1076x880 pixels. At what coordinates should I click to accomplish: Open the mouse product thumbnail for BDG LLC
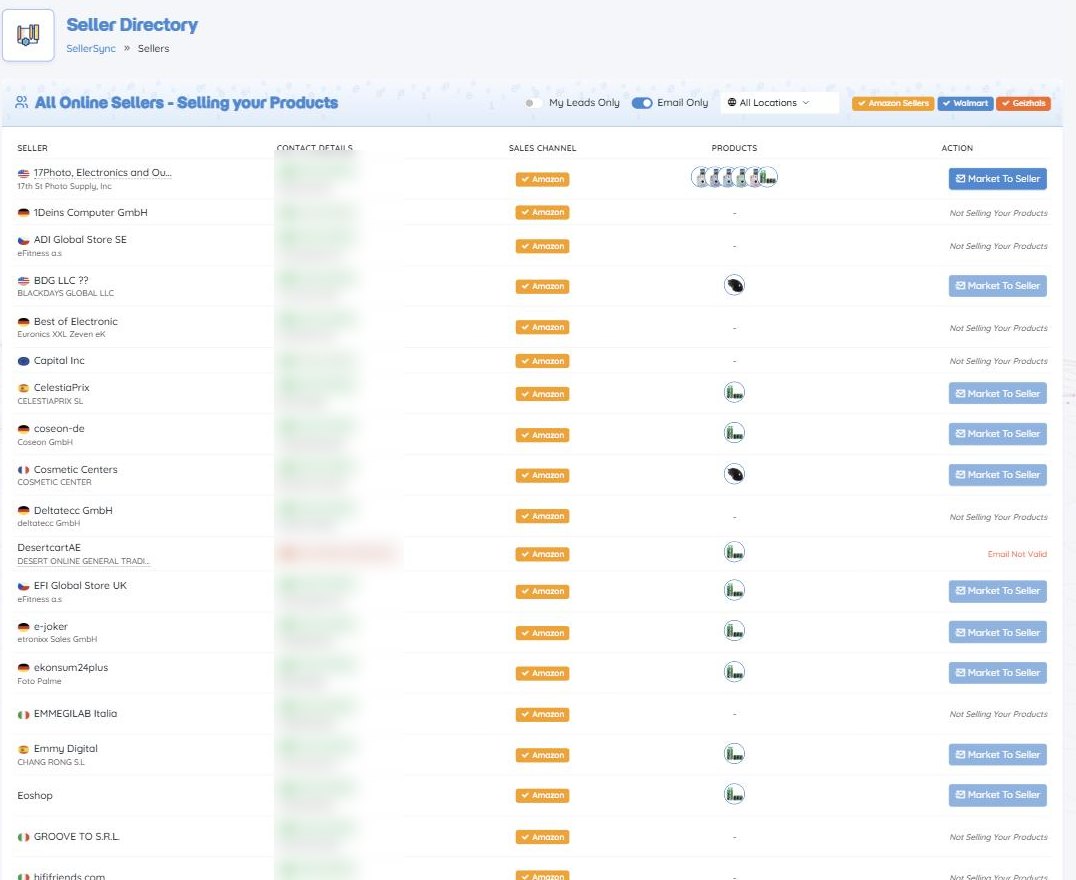pyautogui.click(x=734, y=285)
